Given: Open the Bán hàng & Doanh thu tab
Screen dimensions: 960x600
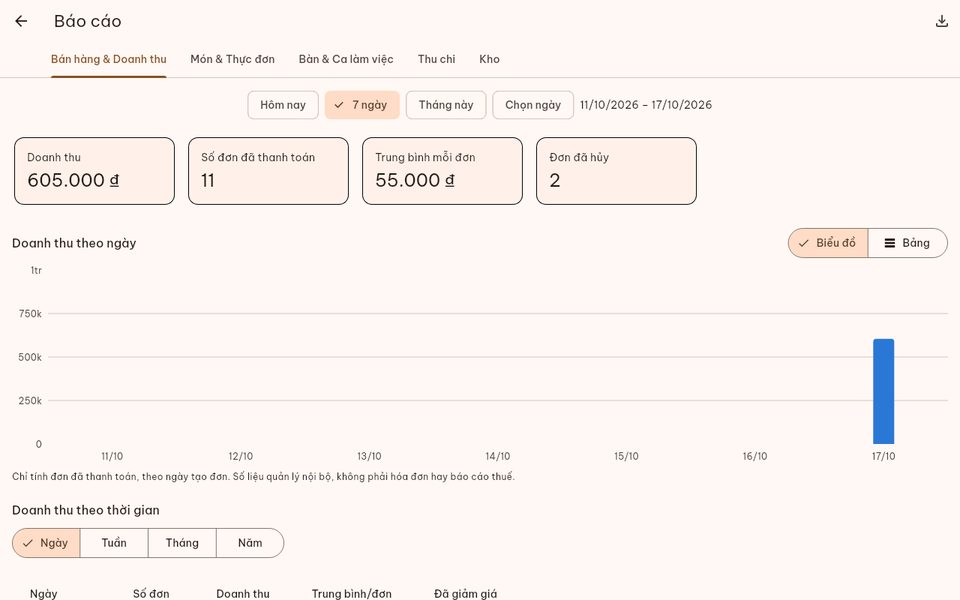Looking at the screenshot, I should (108, 59).
